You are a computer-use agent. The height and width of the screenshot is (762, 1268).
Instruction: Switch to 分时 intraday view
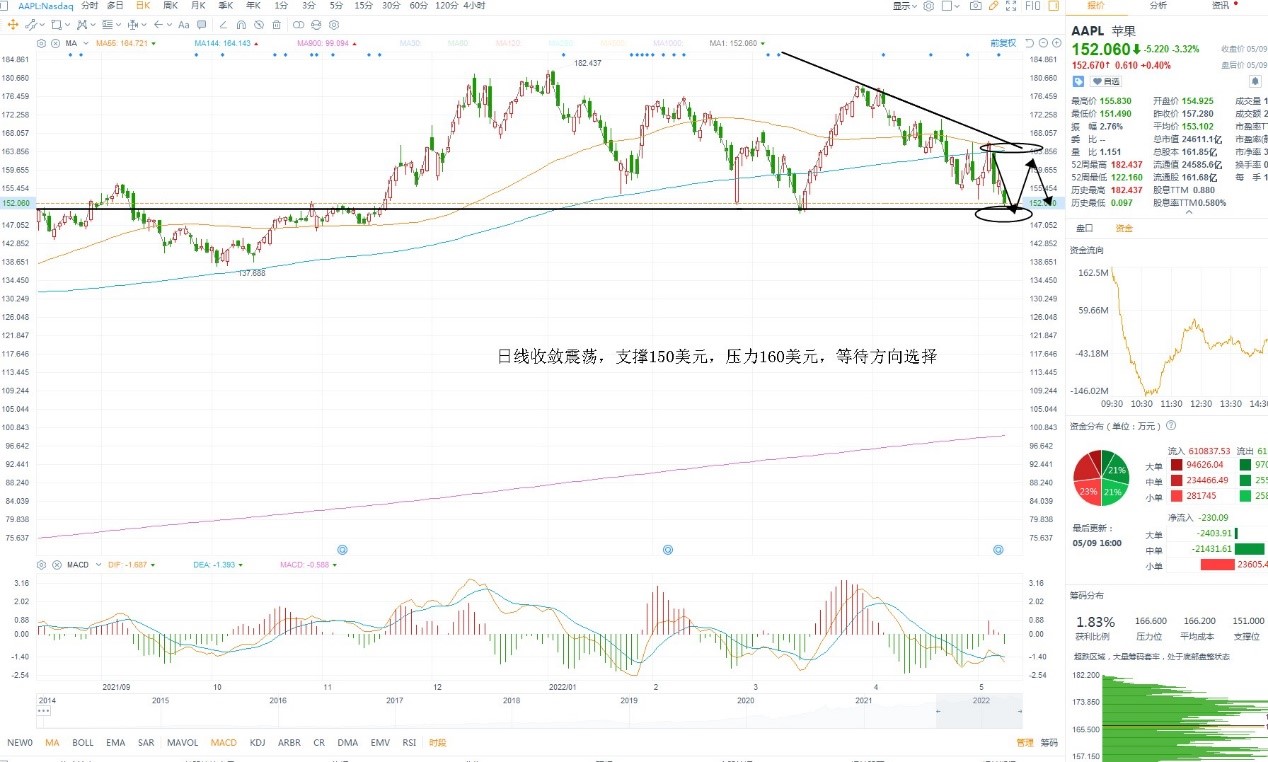[89, 6]
